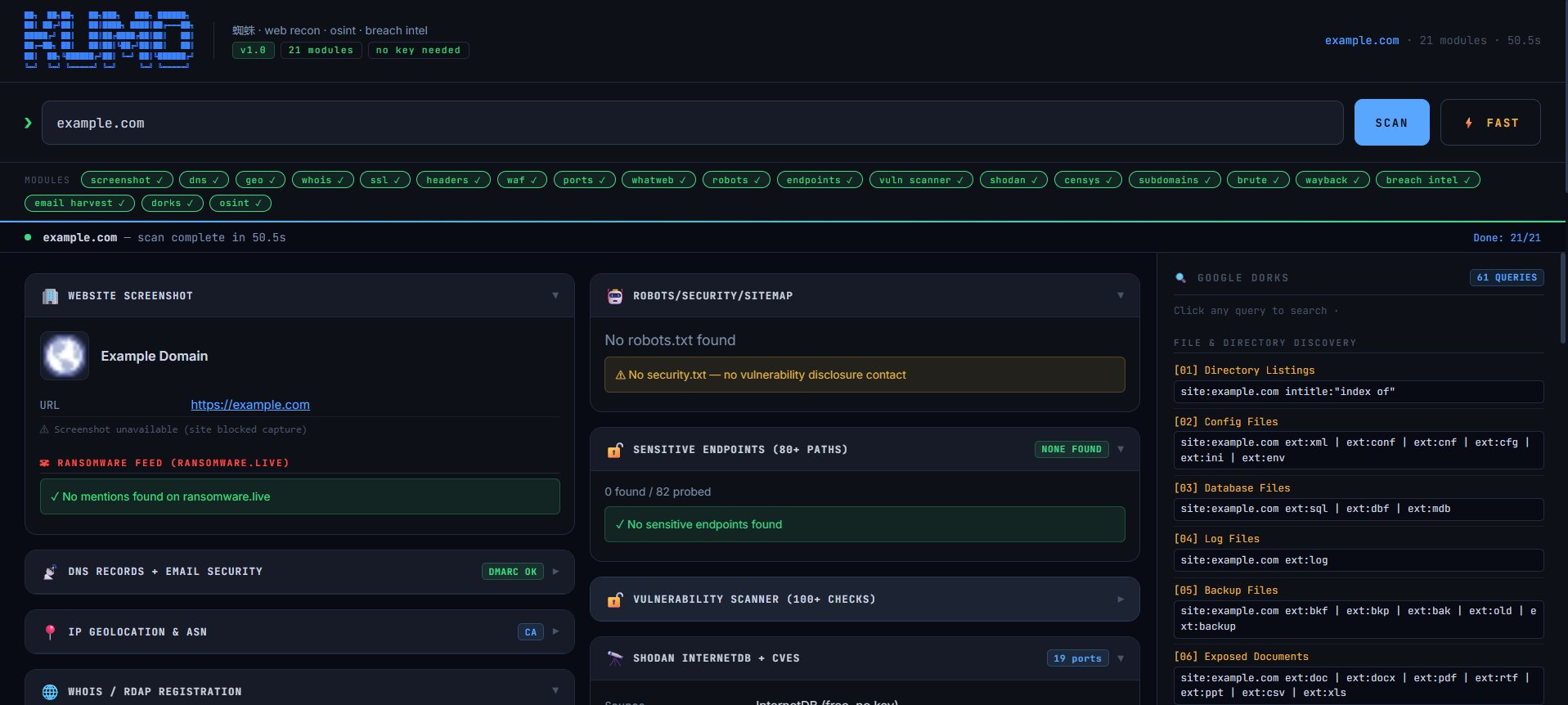The height and width of the screenshot is (705, 1568).
Task: Toggle the whatweb module chip
Action: (x=658, y=180)
